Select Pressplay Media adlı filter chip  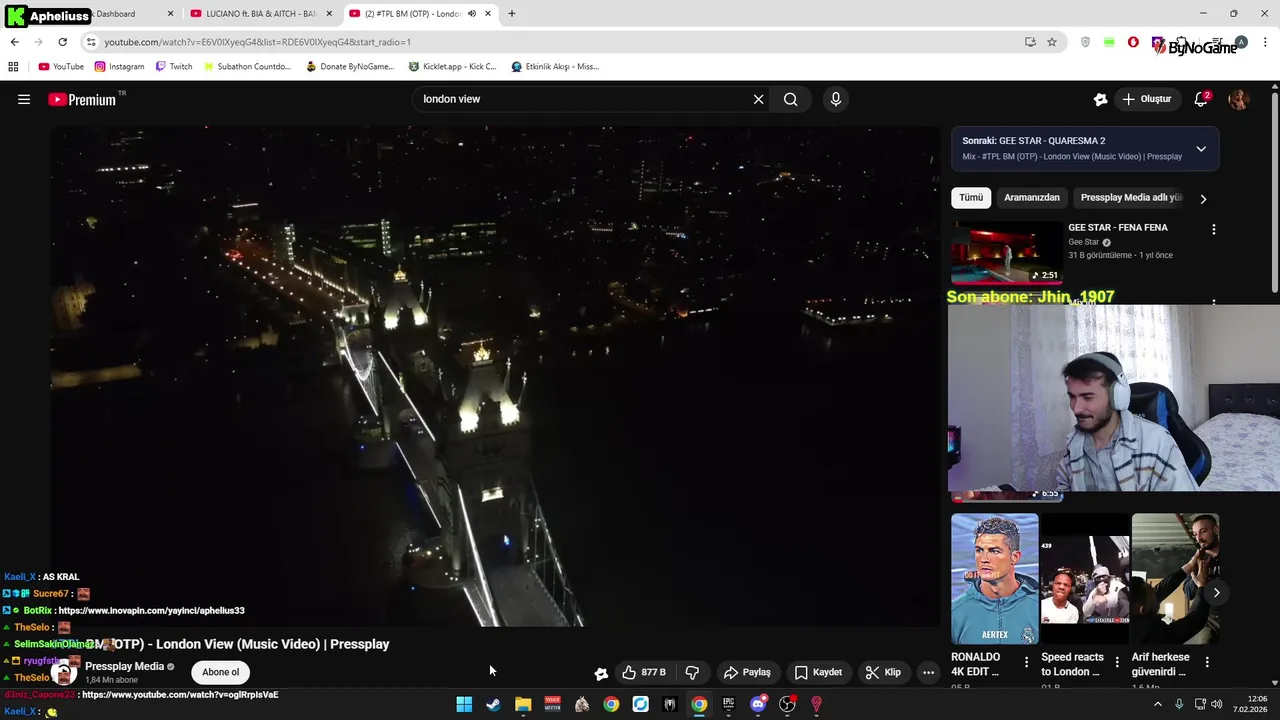point(1131,198)
